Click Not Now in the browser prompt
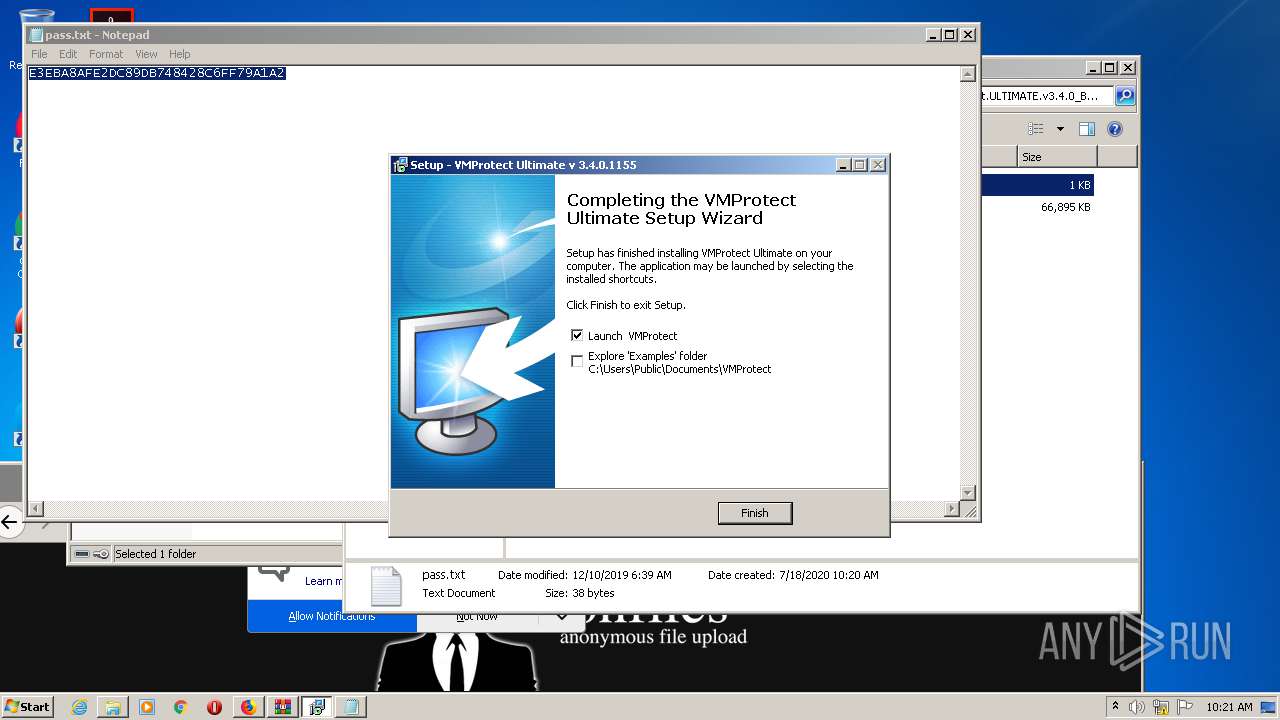Image resolution: width=1280 pixels, height=720 pixels. tap(477, 616)
